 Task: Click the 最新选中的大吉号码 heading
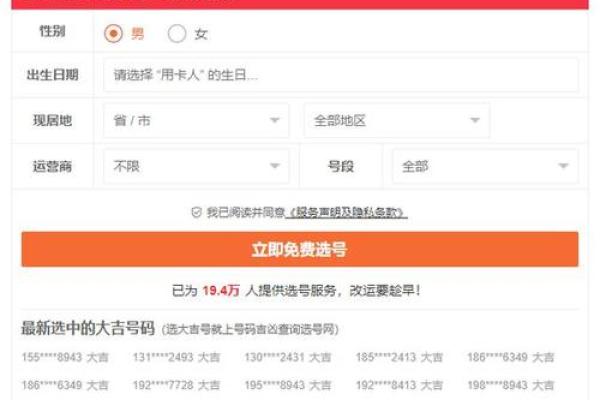(x=88, y=328)
